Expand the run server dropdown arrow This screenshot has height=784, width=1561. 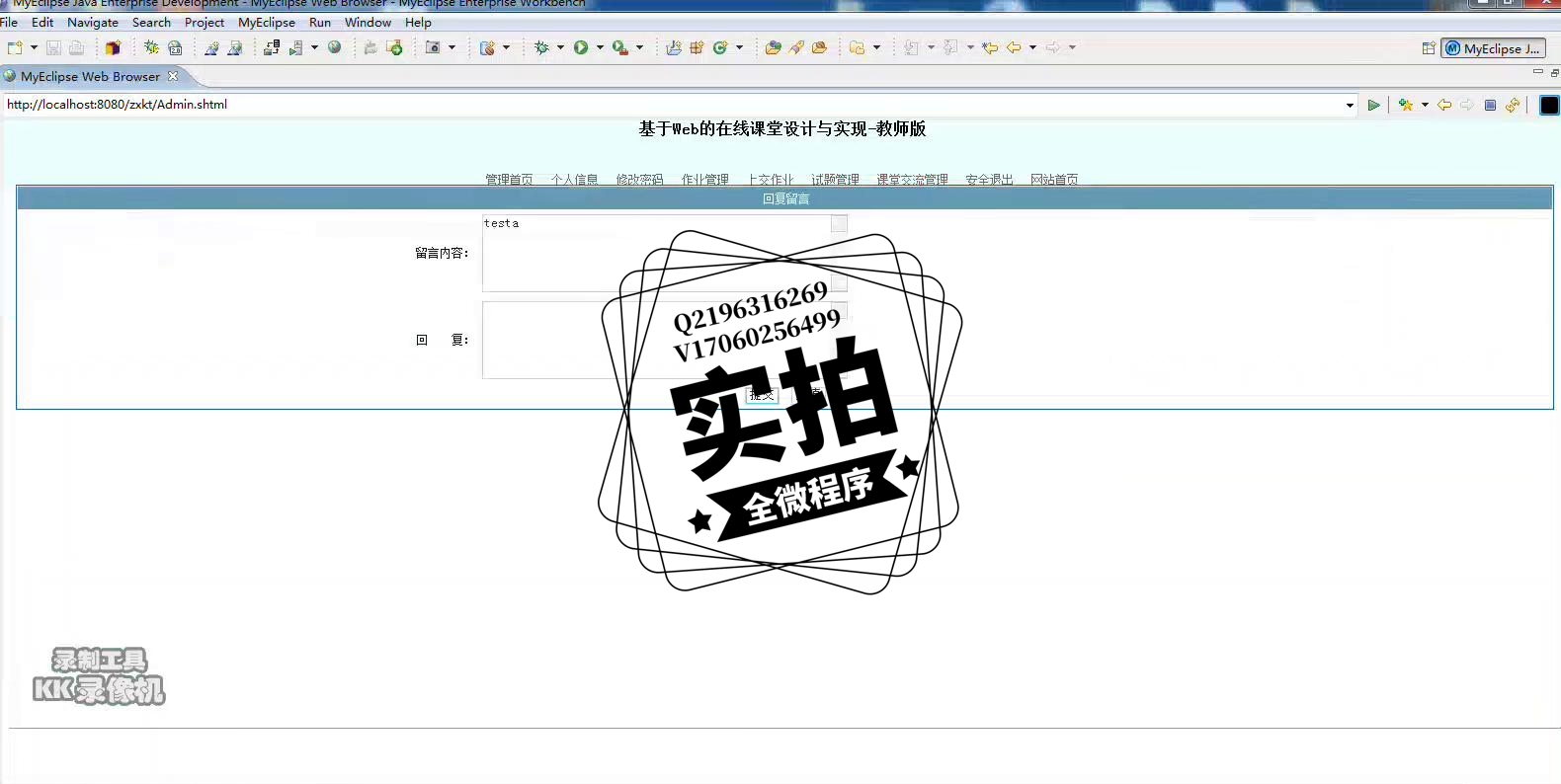tap(314, 47)
